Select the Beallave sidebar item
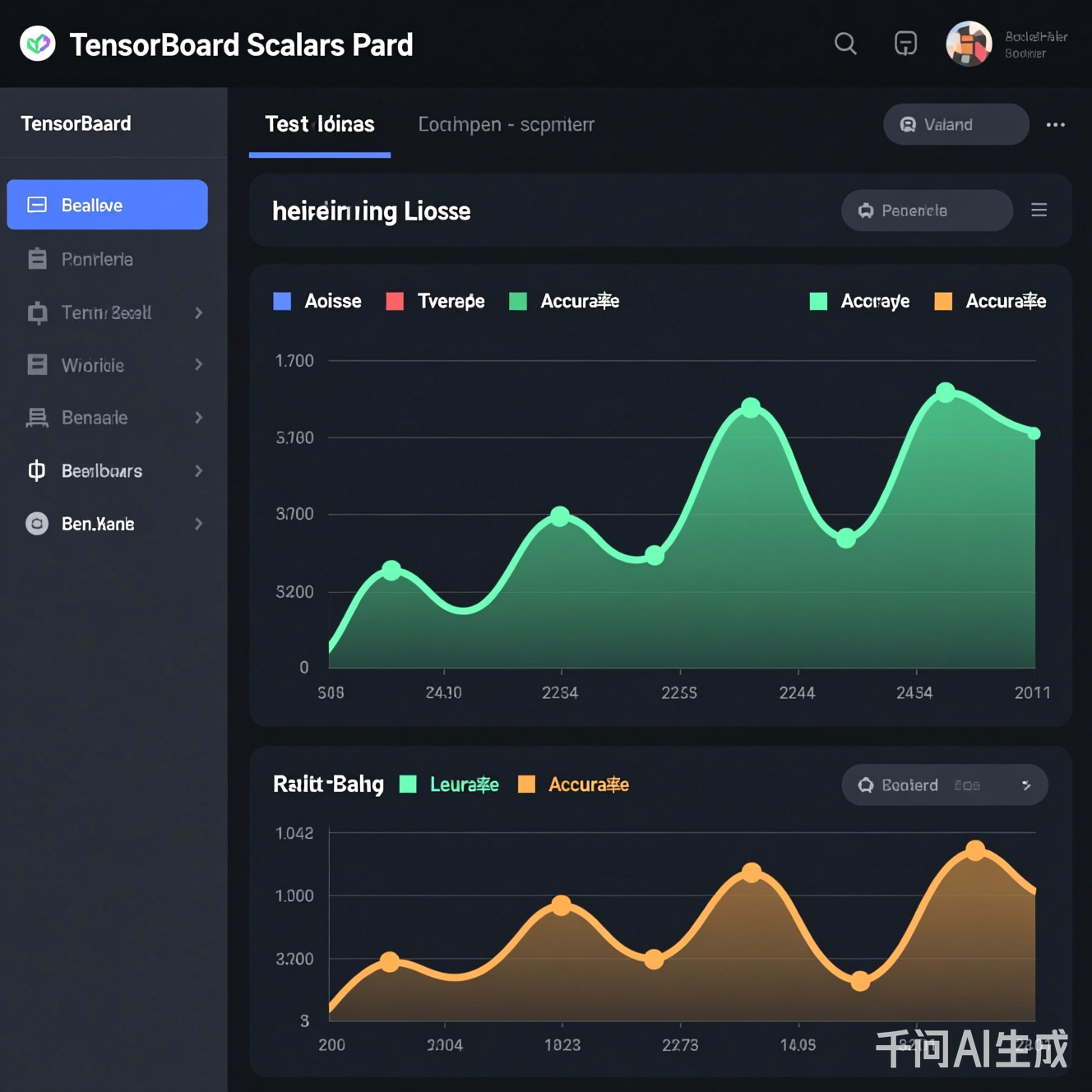This screenshot has width=1092, height=1092. click(x=107, y=205)
